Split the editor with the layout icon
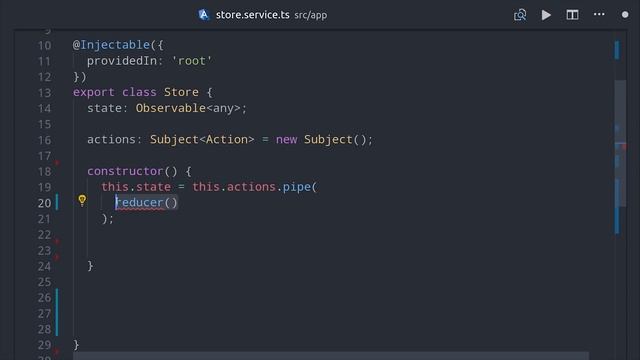 tap(572, 15)
